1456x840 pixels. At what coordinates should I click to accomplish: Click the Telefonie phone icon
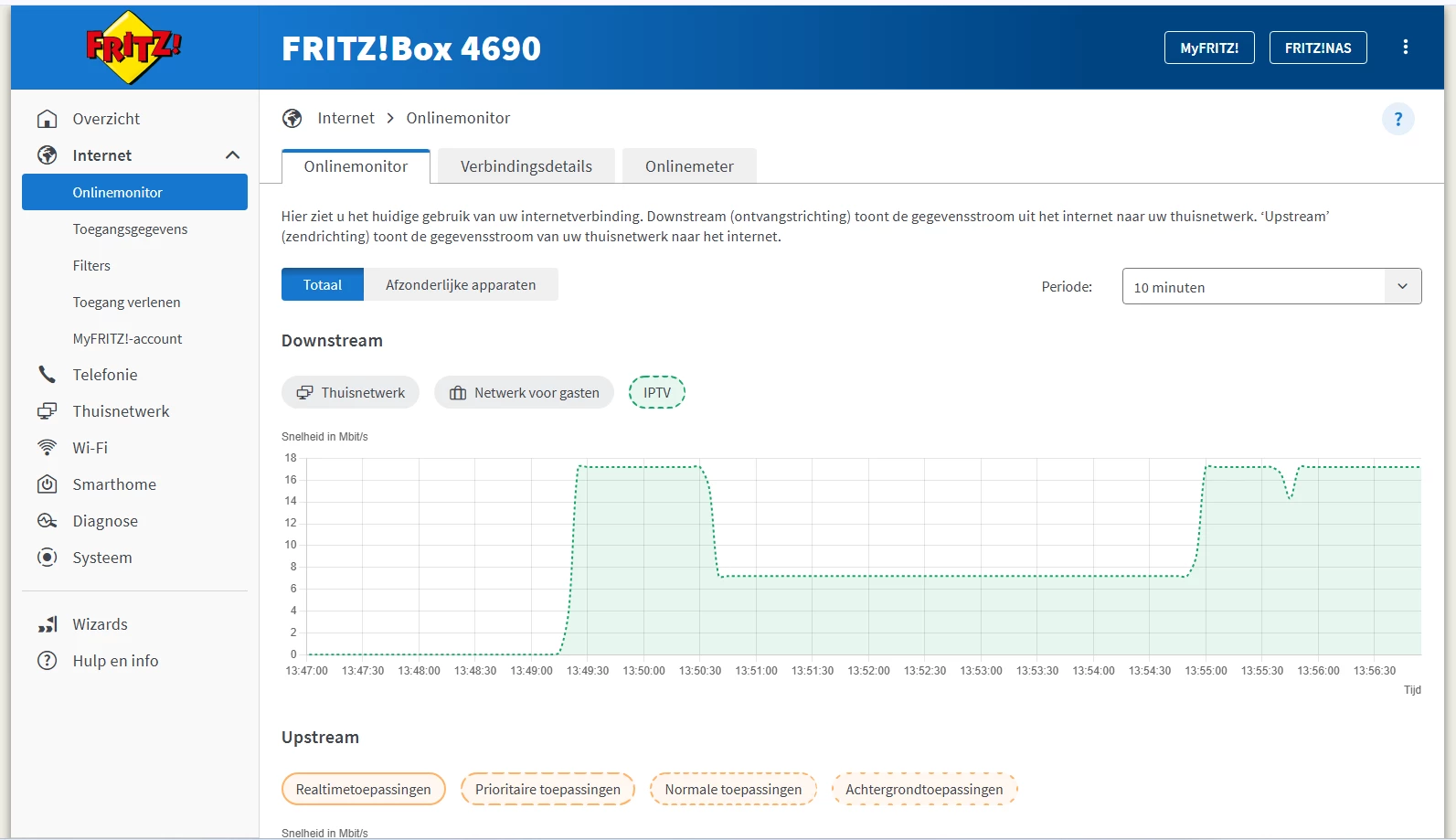tap(48, 375)
